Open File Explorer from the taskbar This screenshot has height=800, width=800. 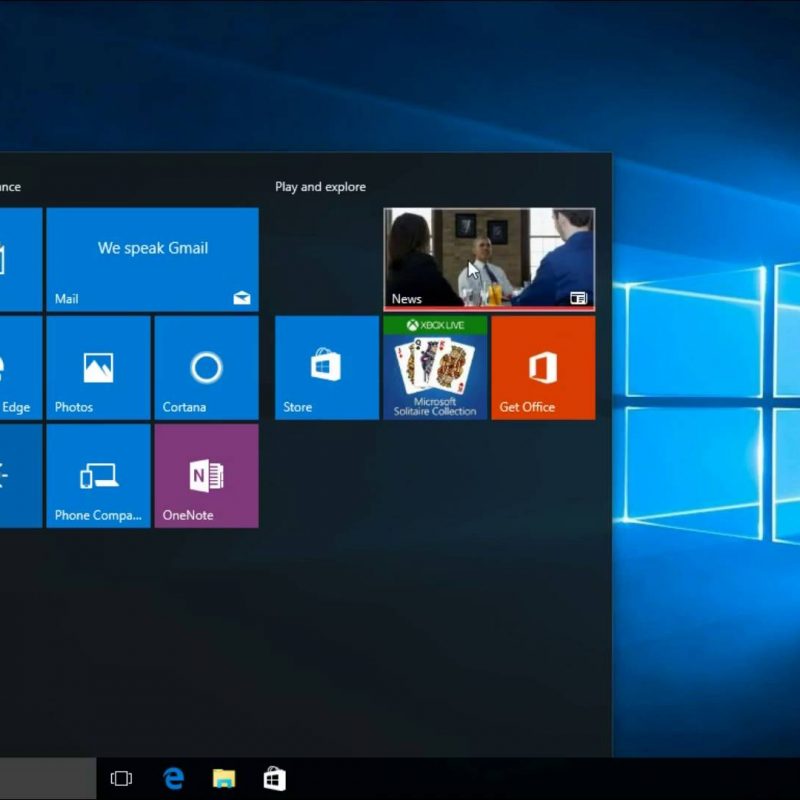tap(224, 779)
